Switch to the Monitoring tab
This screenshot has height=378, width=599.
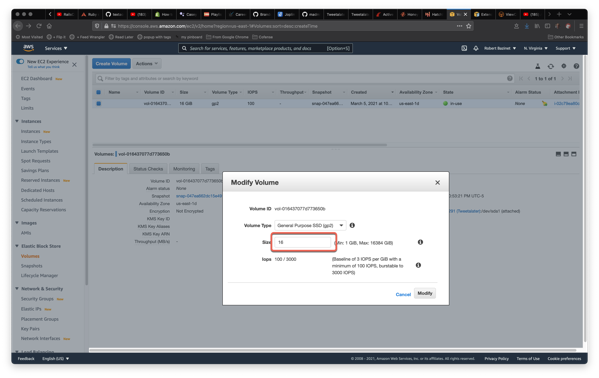click(184, 169)
